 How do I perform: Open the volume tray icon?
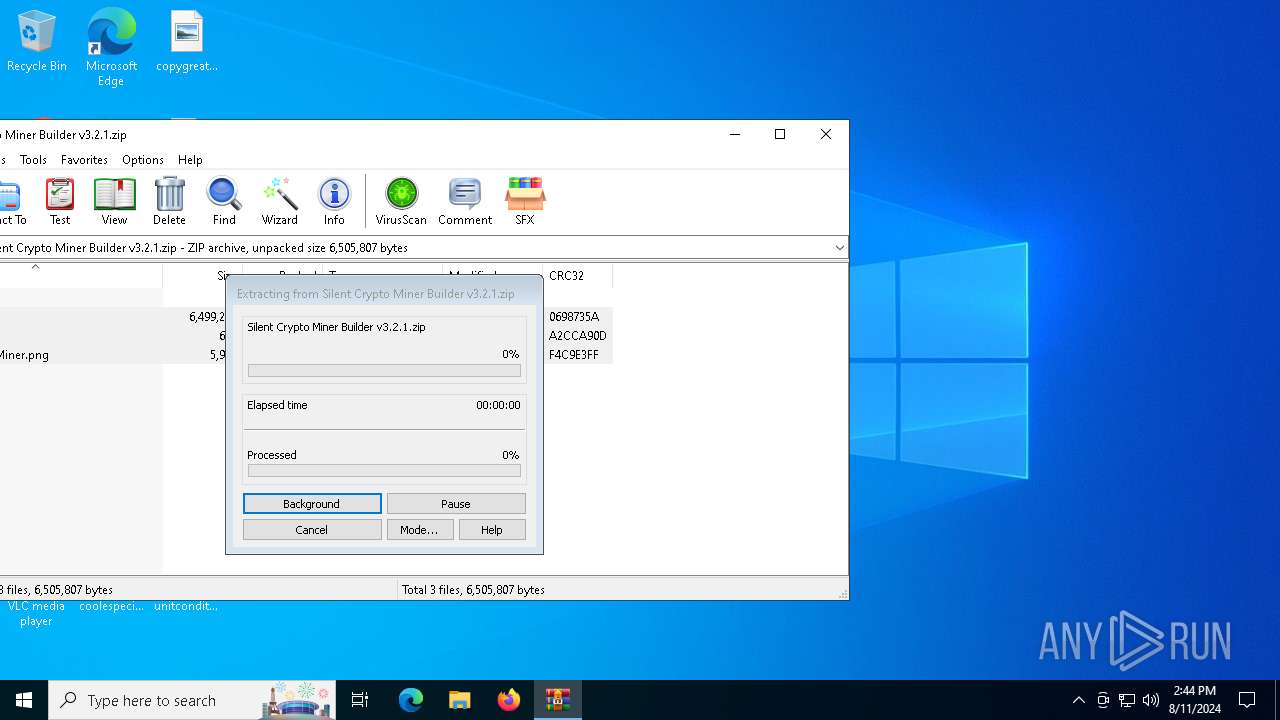tap(1151, 700)
